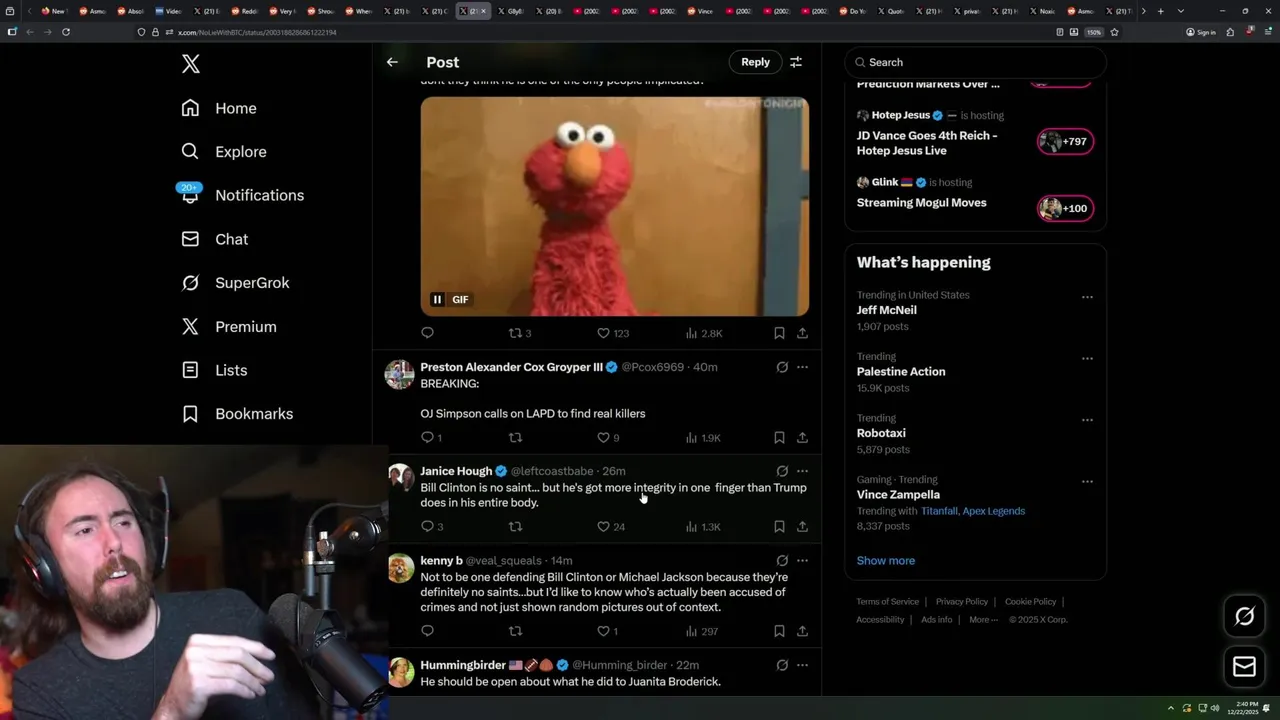The image size is (1280, 720).
Task: Bookmark the Elmo GIF post
Action: point(779,333)
